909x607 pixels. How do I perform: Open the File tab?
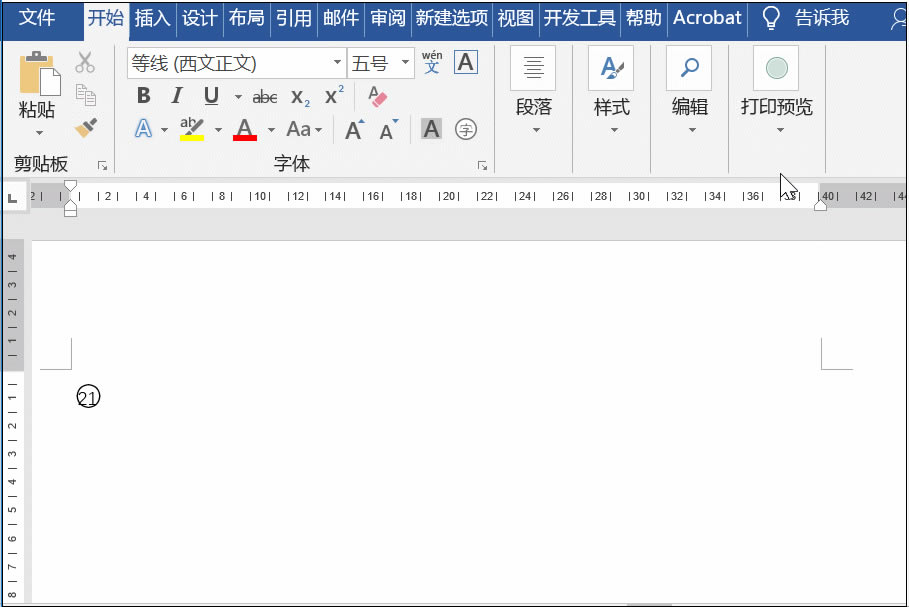coord(37,18)
